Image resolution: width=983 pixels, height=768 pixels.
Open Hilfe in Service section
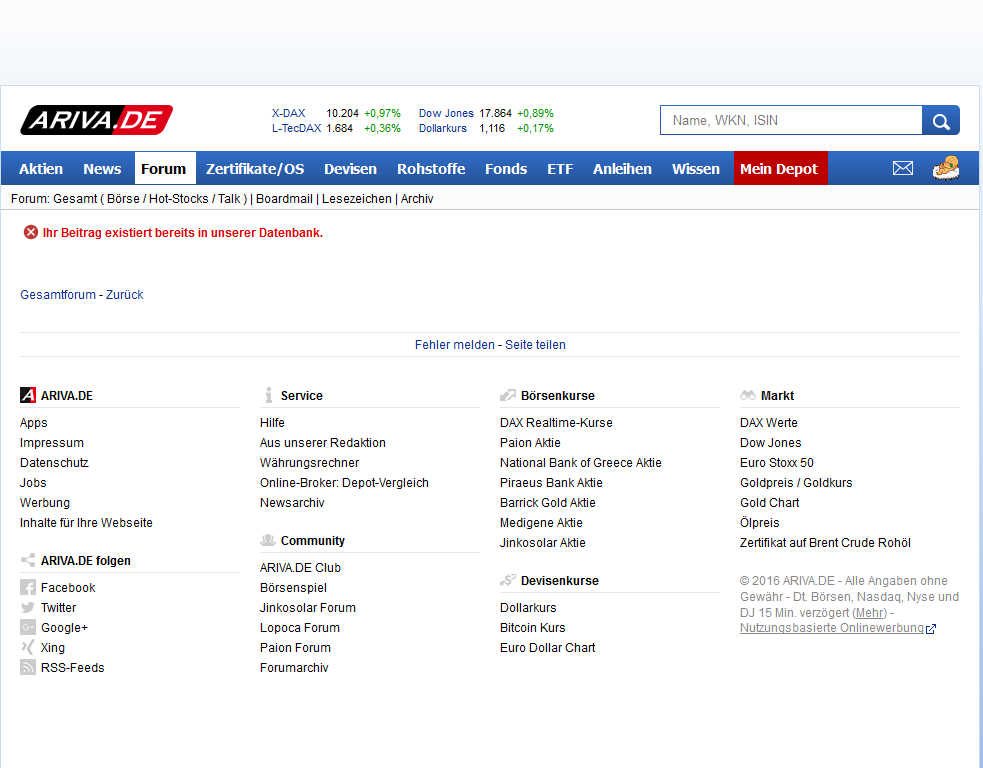point(272,423)
